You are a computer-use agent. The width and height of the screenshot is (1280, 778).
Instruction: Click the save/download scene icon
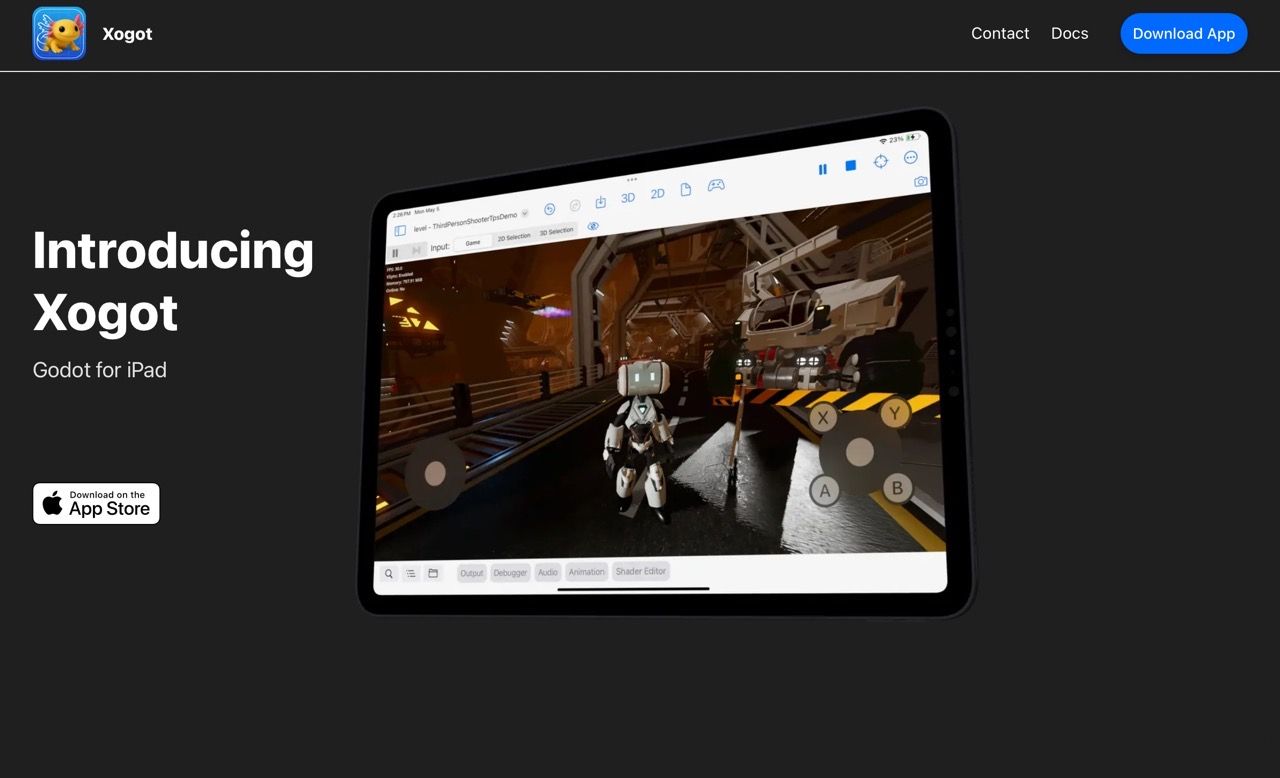click(601, 201)
